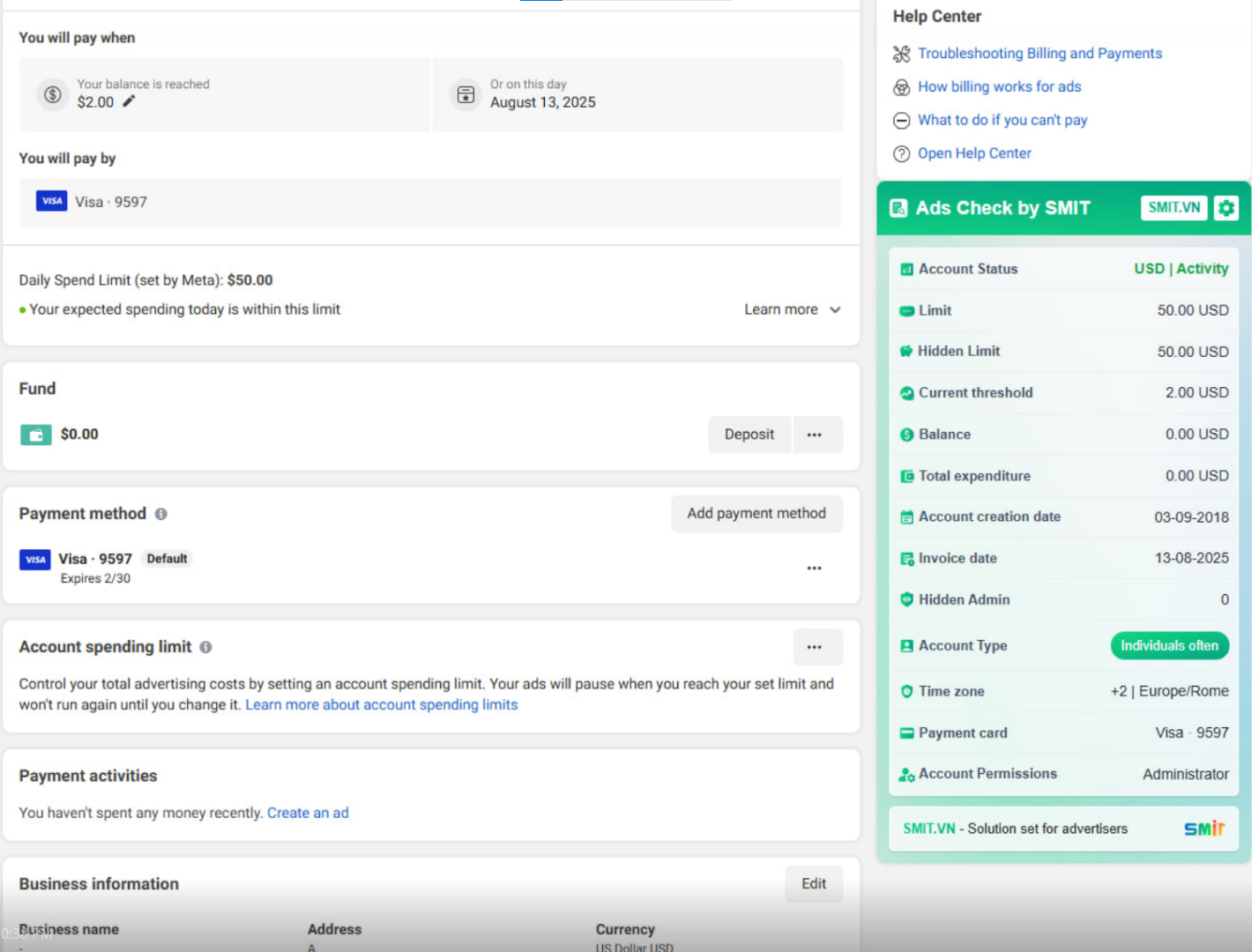This screenshot has width=1252, height=952.
Task: Edit Business information
Action: 814,884
